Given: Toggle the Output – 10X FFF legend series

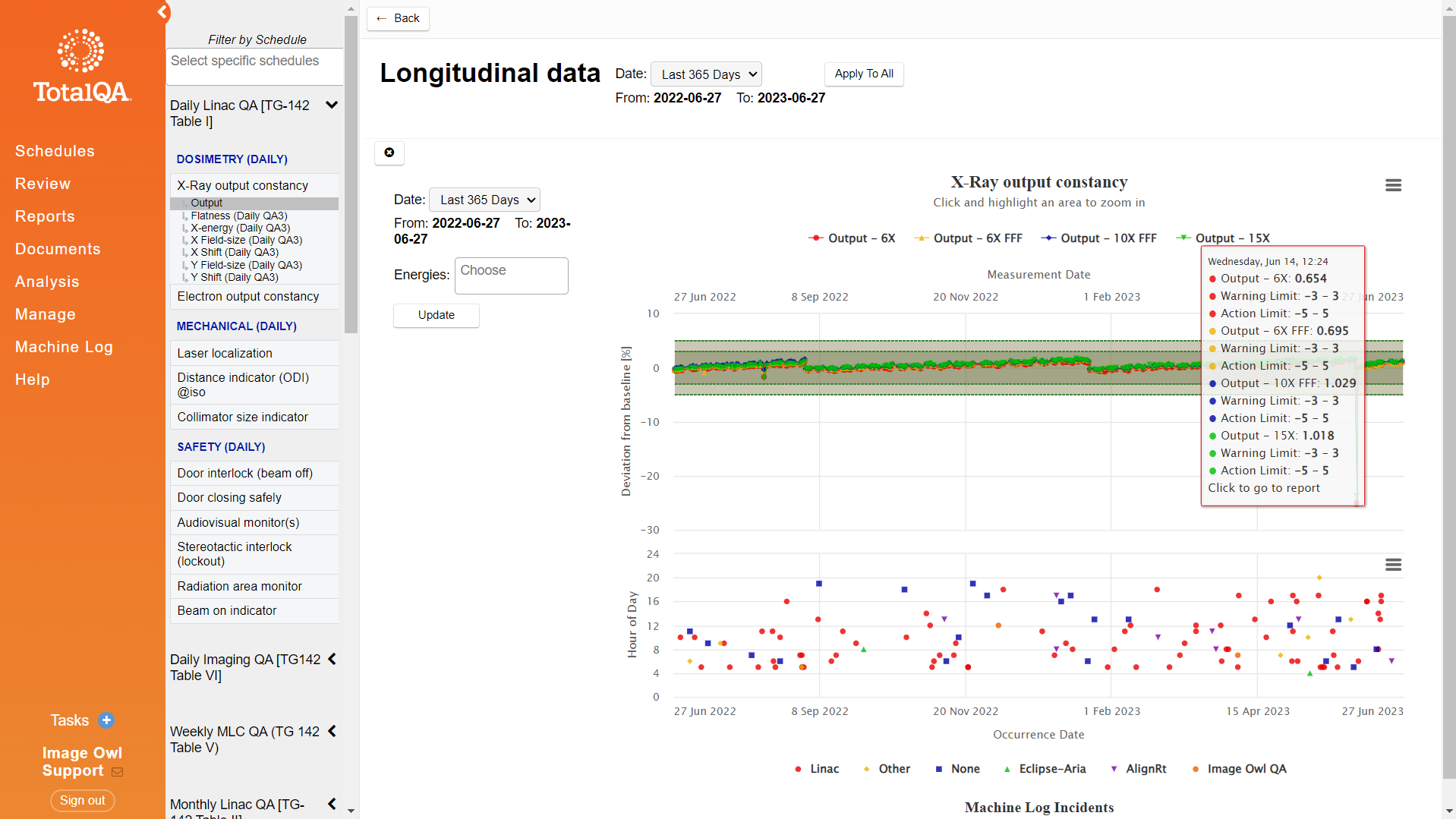Looking at the screenshot, I should coord(1098,238).
